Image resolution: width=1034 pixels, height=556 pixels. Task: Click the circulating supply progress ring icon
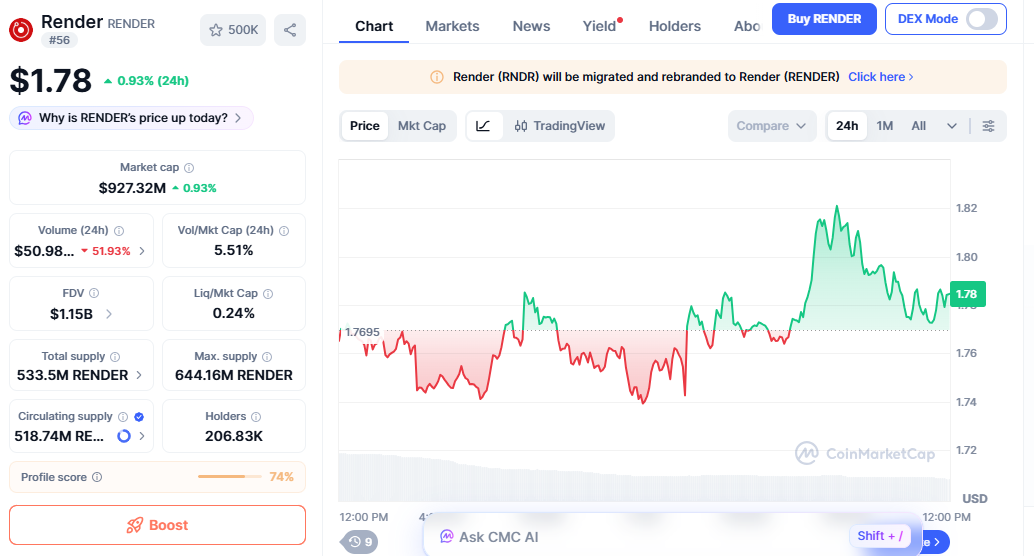click(x=124, y=436)
